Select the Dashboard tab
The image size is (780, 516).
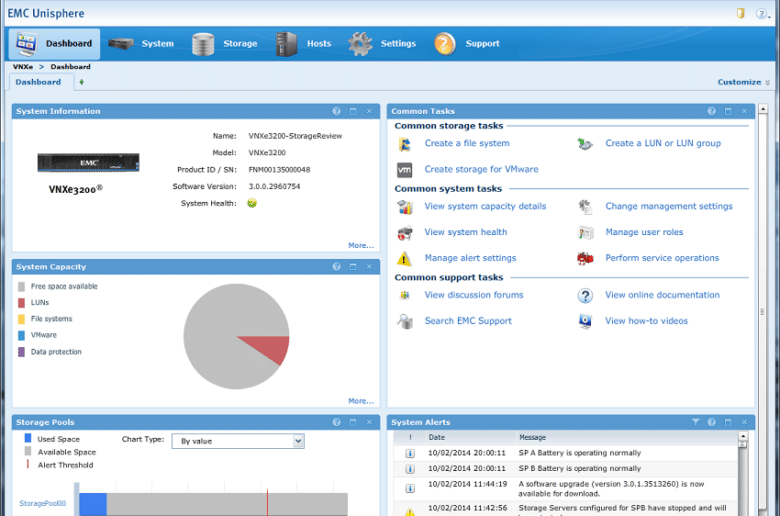click(x=38, y=82)
